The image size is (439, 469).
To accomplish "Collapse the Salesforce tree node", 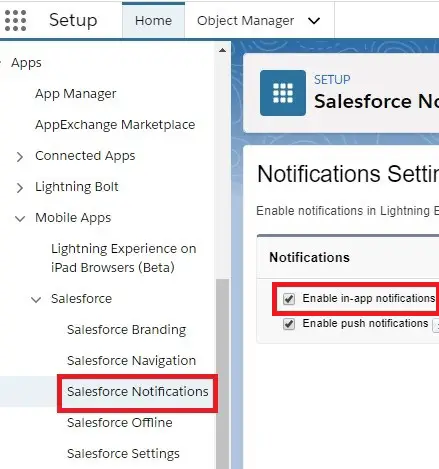I will click(36, 299).
